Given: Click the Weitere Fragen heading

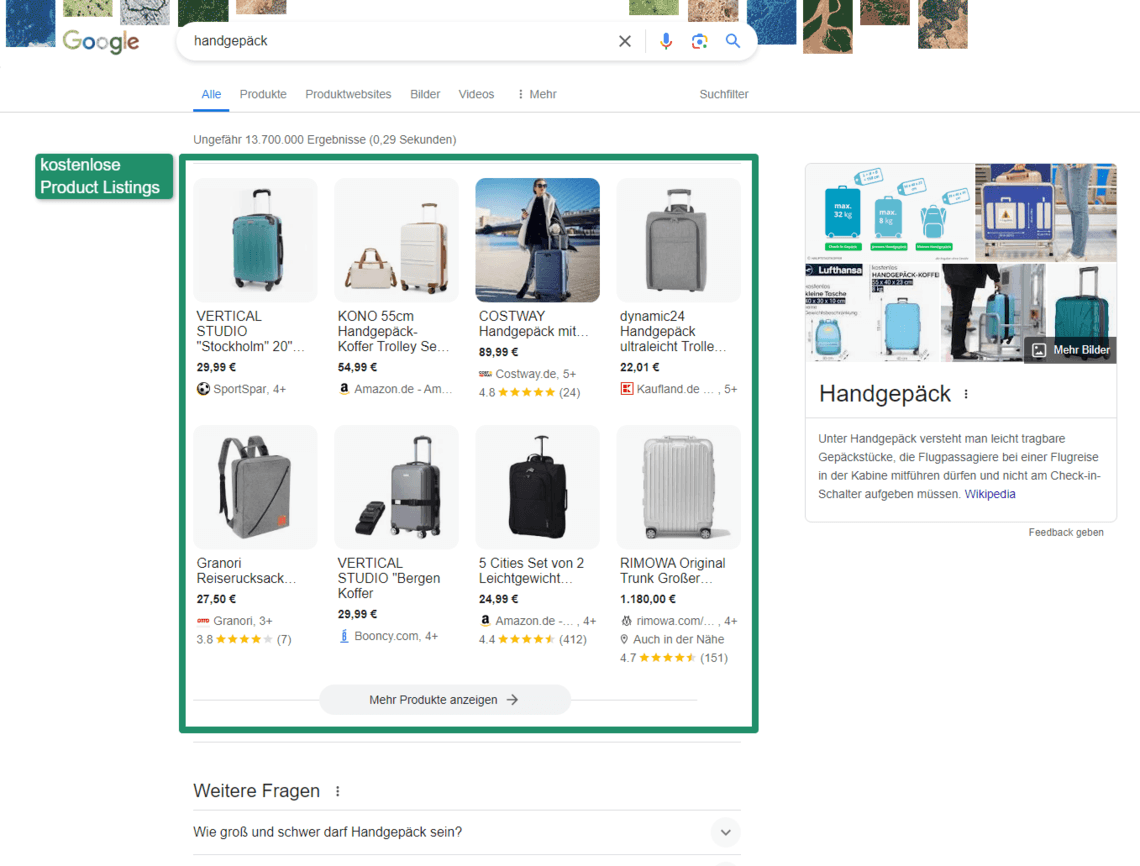Looking at the screenshot, I should tap(257, 791).
